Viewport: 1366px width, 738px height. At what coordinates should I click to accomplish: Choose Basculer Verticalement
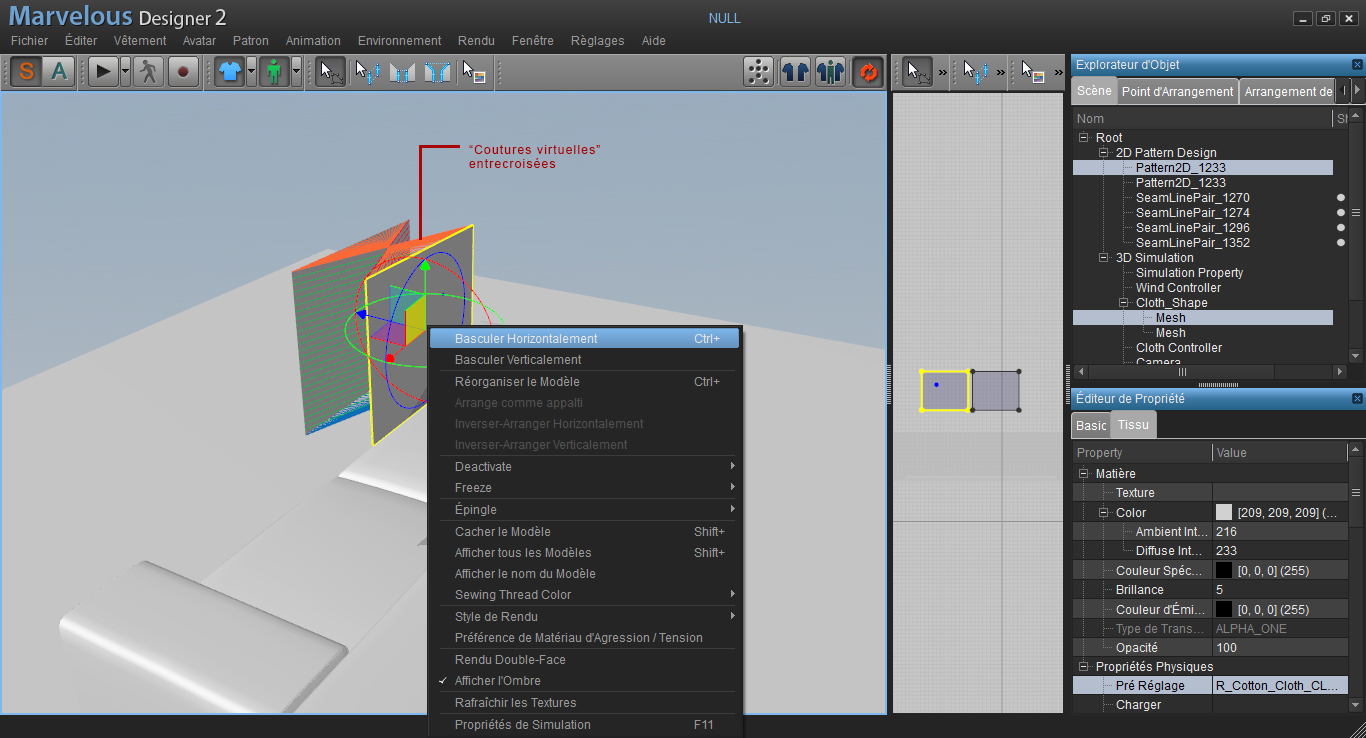point(585,360)
